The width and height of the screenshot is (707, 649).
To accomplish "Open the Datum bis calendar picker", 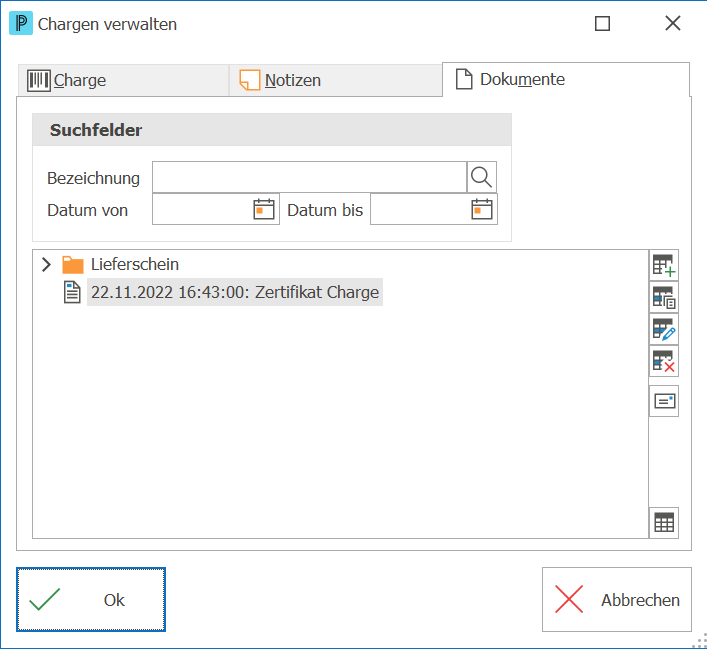I will pos(482,209).
